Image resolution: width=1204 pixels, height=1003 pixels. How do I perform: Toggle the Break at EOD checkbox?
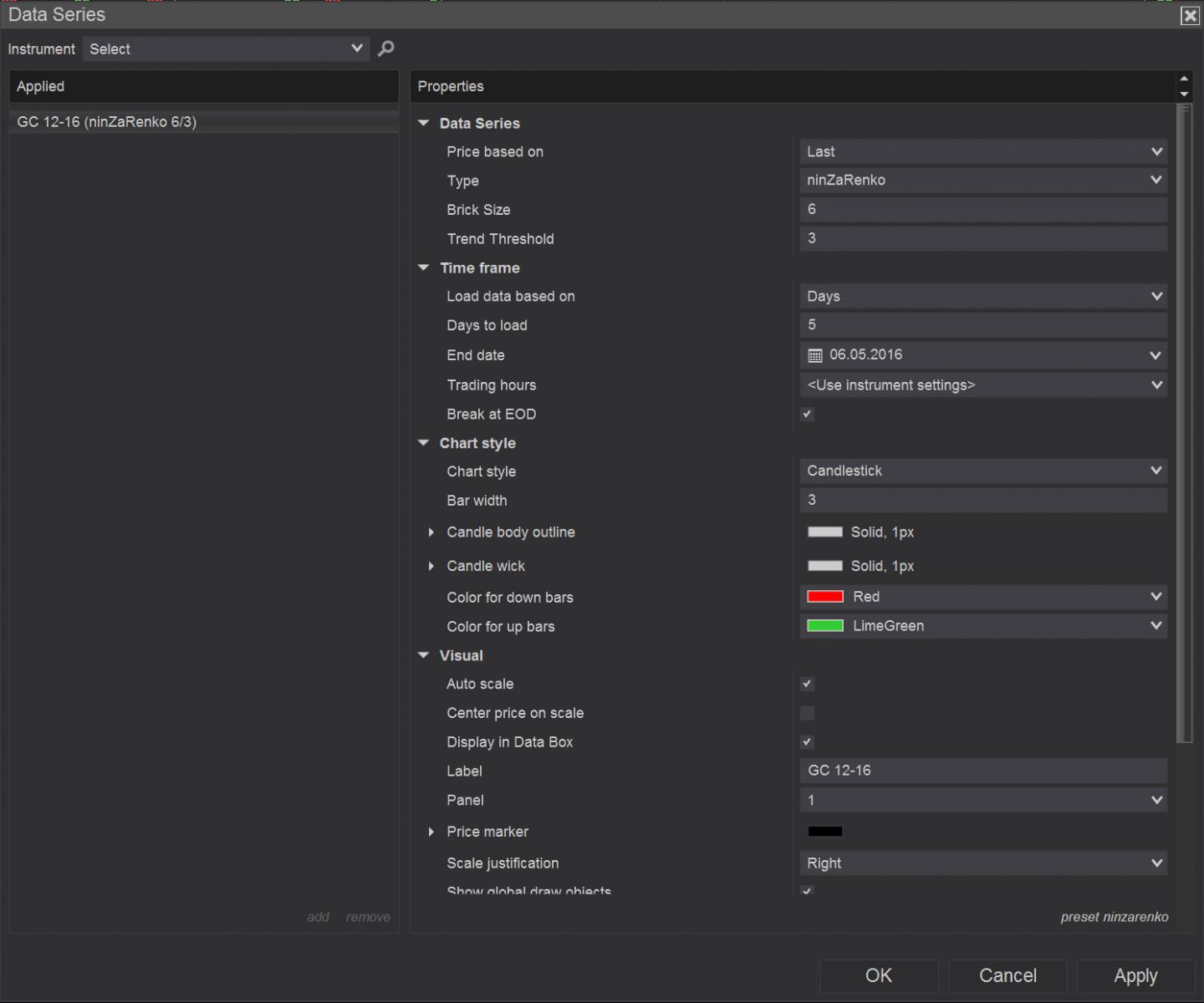[x=807, y=414]
